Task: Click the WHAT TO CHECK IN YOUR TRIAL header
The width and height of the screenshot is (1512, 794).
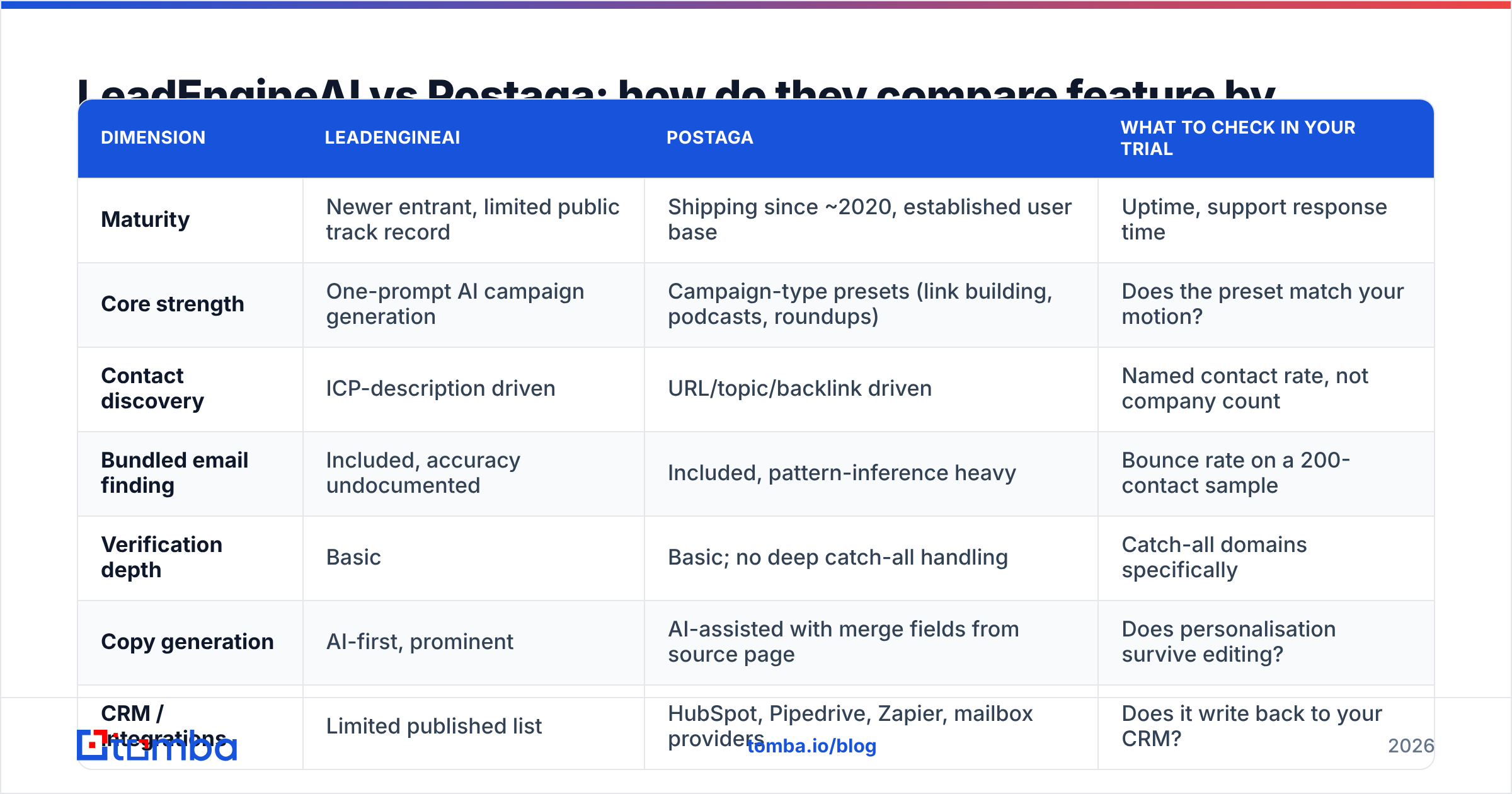Action: tap(1238, 138)
